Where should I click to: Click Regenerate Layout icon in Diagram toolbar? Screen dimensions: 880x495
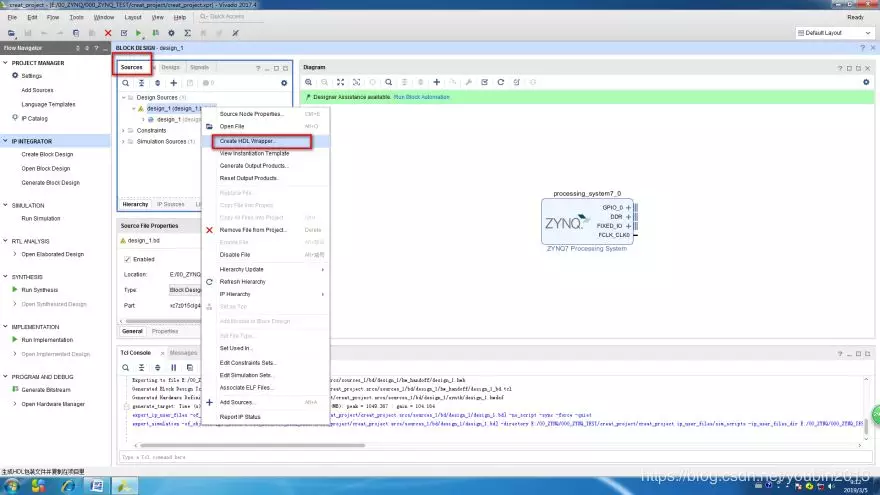tap(501, 82)
